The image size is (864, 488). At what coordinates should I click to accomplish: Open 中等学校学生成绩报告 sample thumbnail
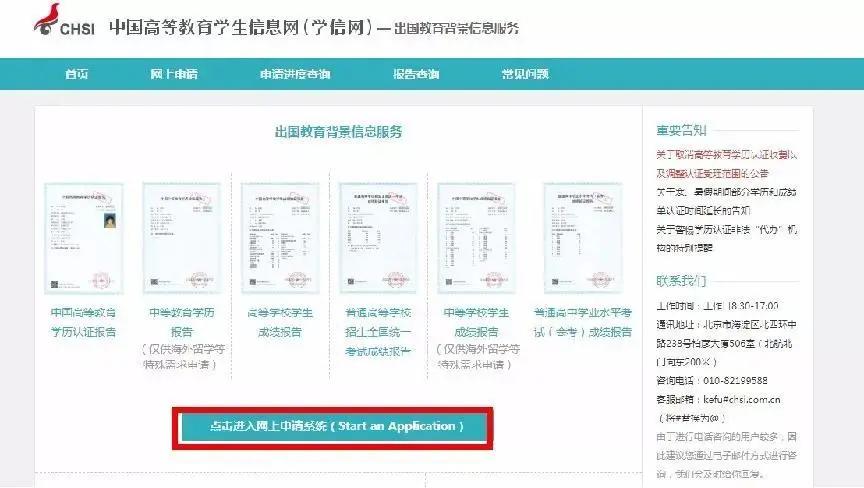click(476, 238)
